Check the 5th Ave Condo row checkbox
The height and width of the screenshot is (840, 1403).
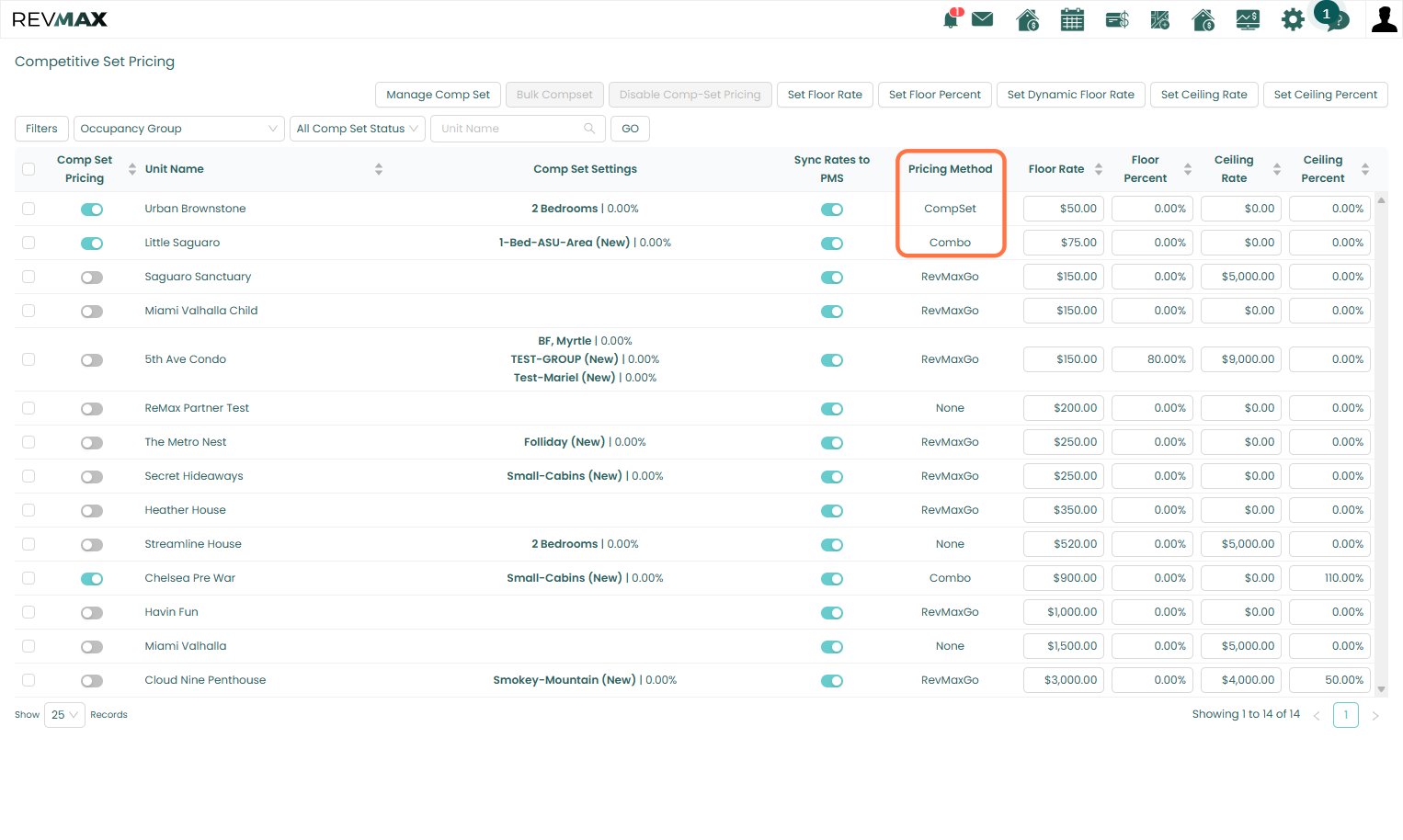pos(29,359)
